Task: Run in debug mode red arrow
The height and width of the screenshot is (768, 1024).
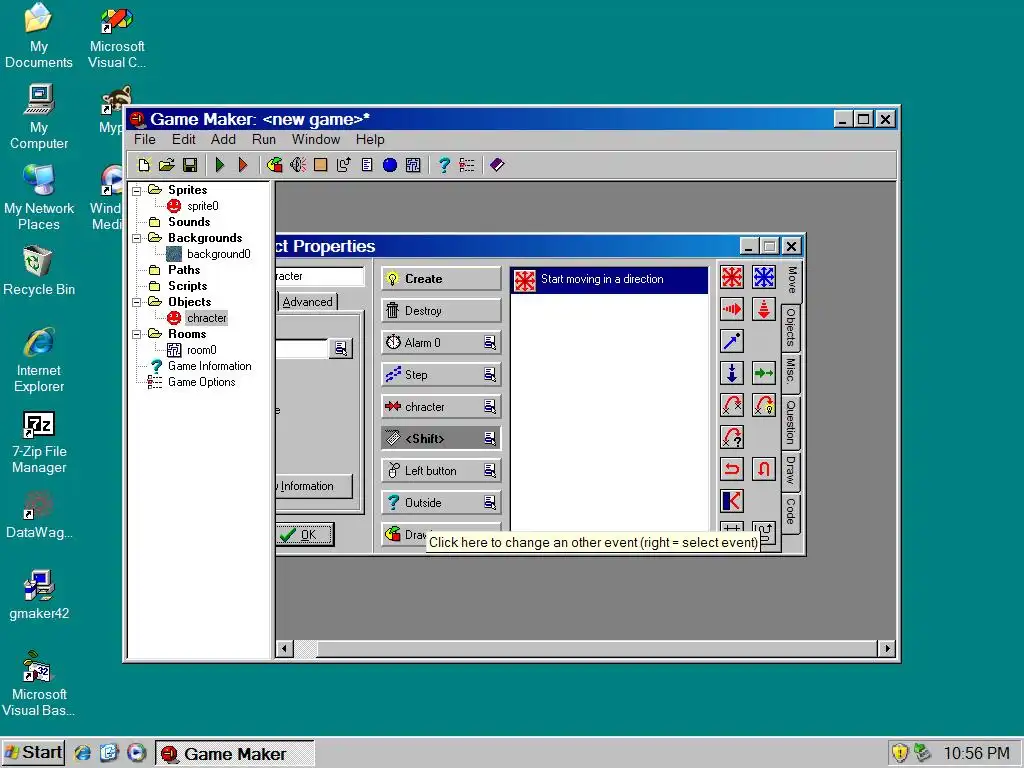Action: (243, 165)
